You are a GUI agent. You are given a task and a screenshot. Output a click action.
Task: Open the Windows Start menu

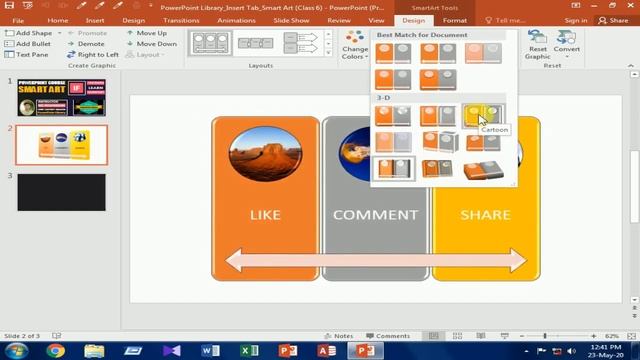[x=17, y=351]
